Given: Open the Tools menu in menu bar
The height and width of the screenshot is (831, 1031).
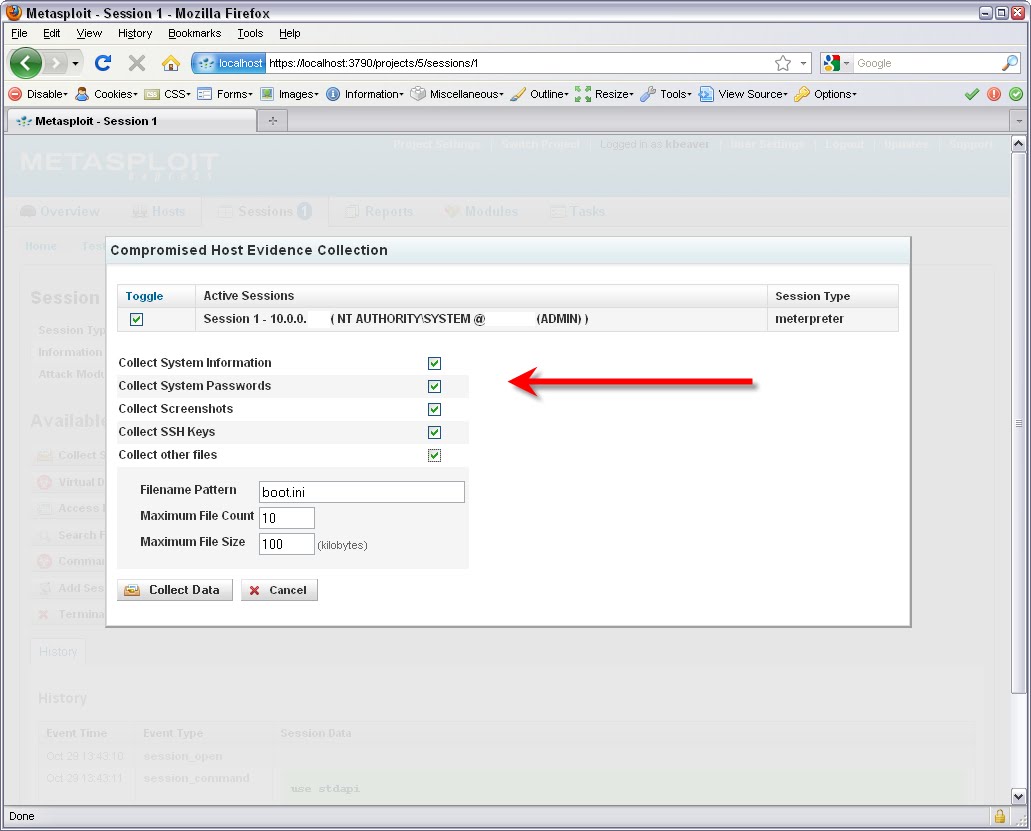Looking at the screenshot, I should (250, 34).
